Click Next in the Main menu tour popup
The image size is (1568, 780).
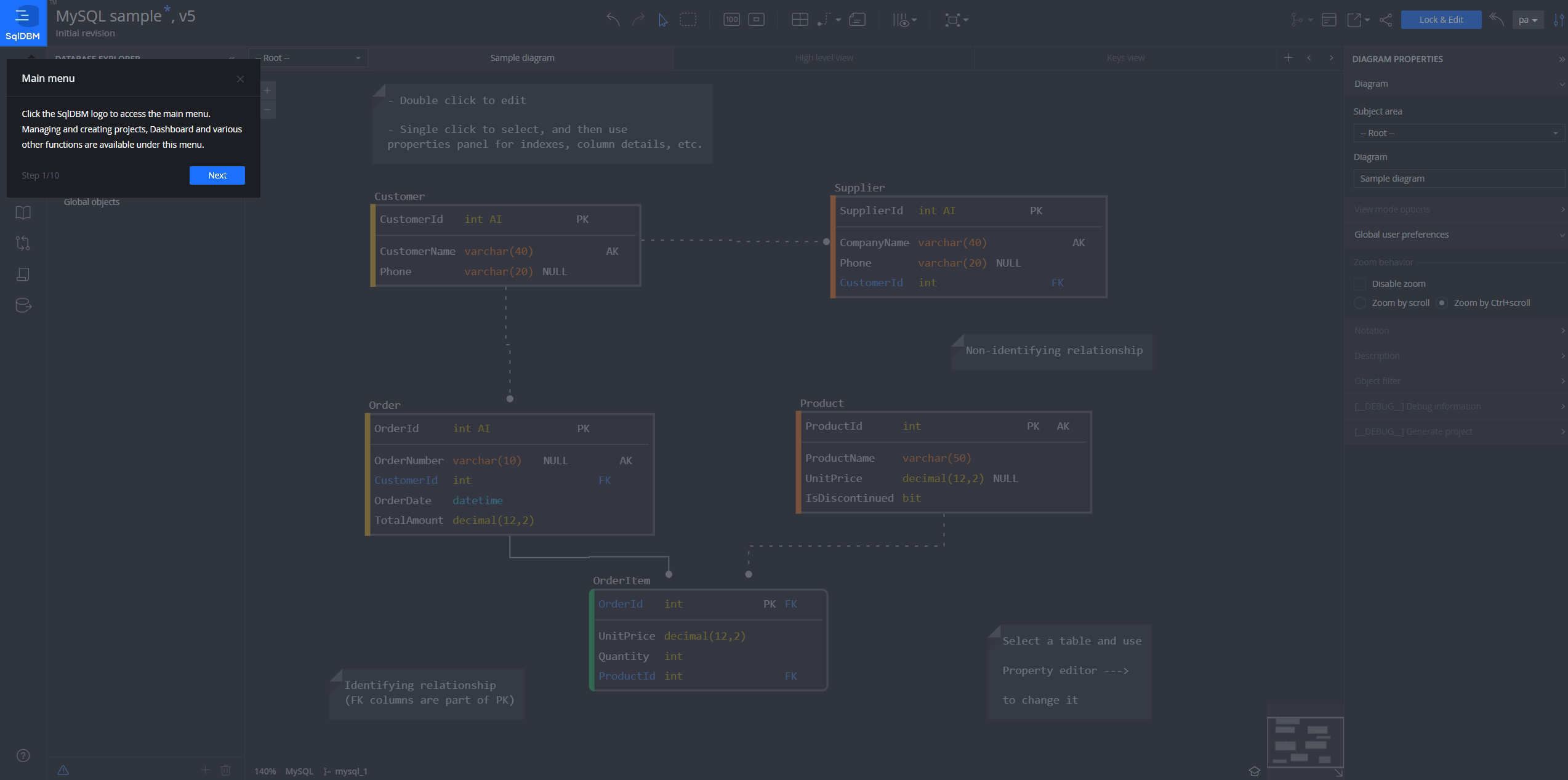217,175
